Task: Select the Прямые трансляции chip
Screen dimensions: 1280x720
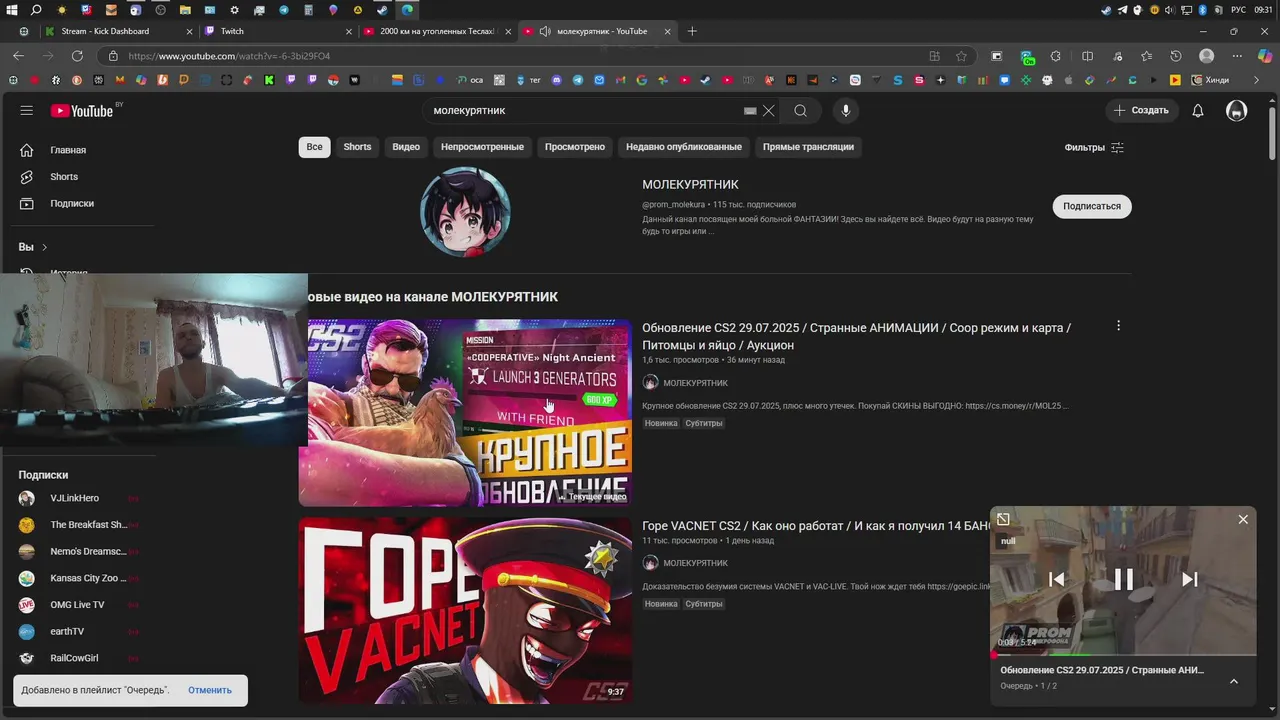Action: [808, 147]
